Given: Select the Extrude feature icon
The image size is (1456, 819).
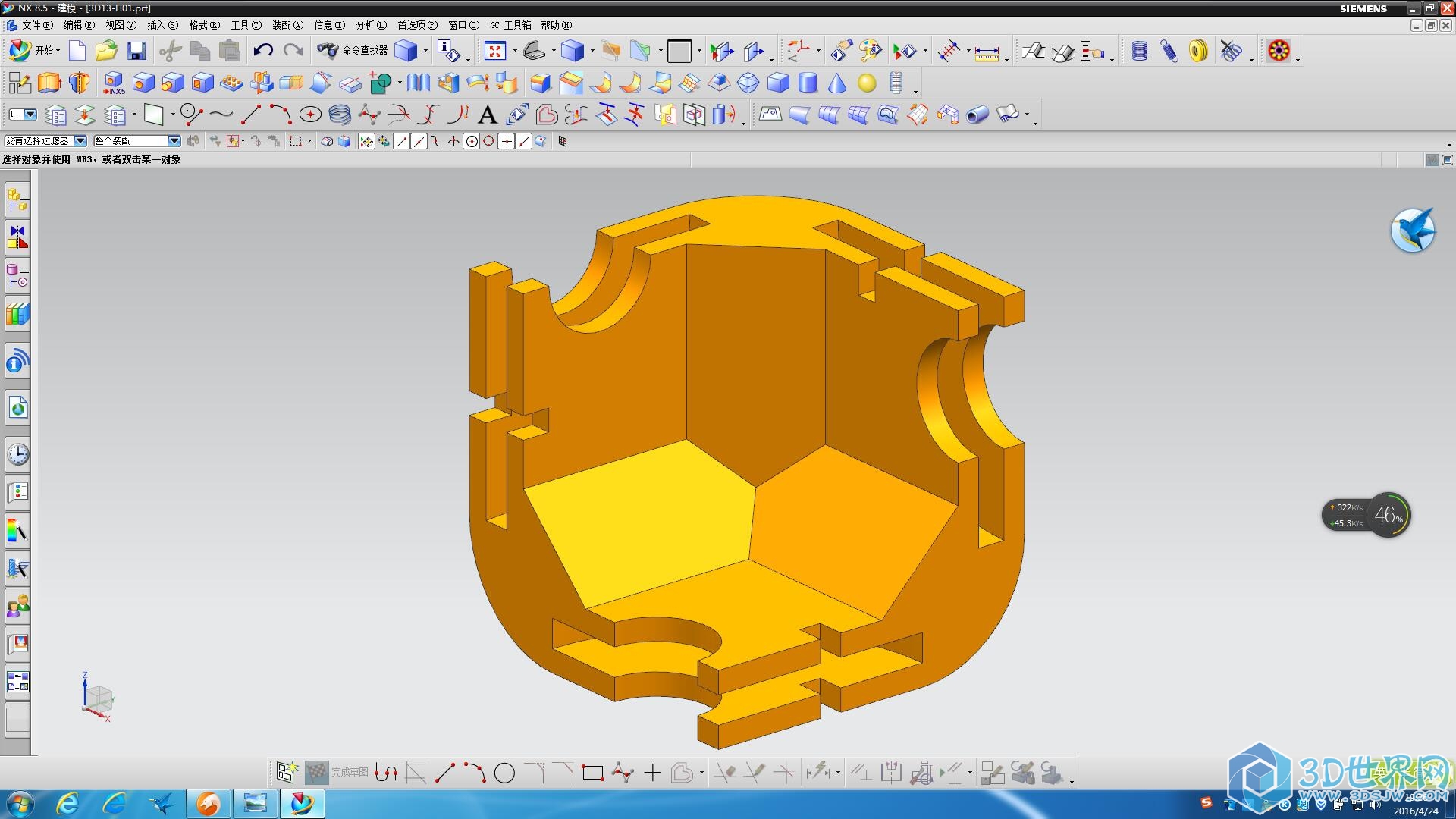Looking at the screenshot, I should pos(49,83).
